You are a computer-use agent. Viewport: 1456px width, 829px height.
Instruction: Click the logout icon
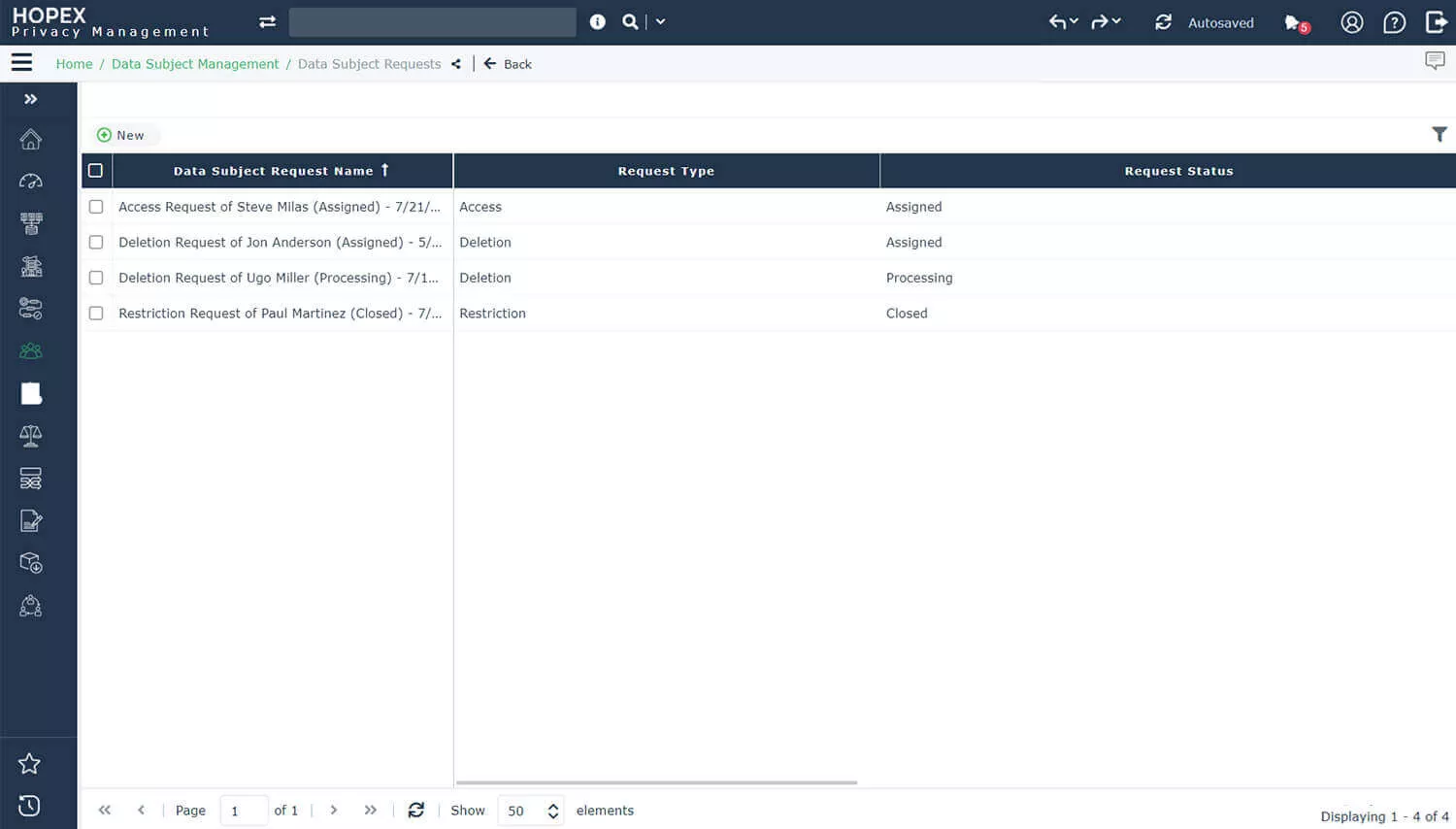pos(1437,22)
